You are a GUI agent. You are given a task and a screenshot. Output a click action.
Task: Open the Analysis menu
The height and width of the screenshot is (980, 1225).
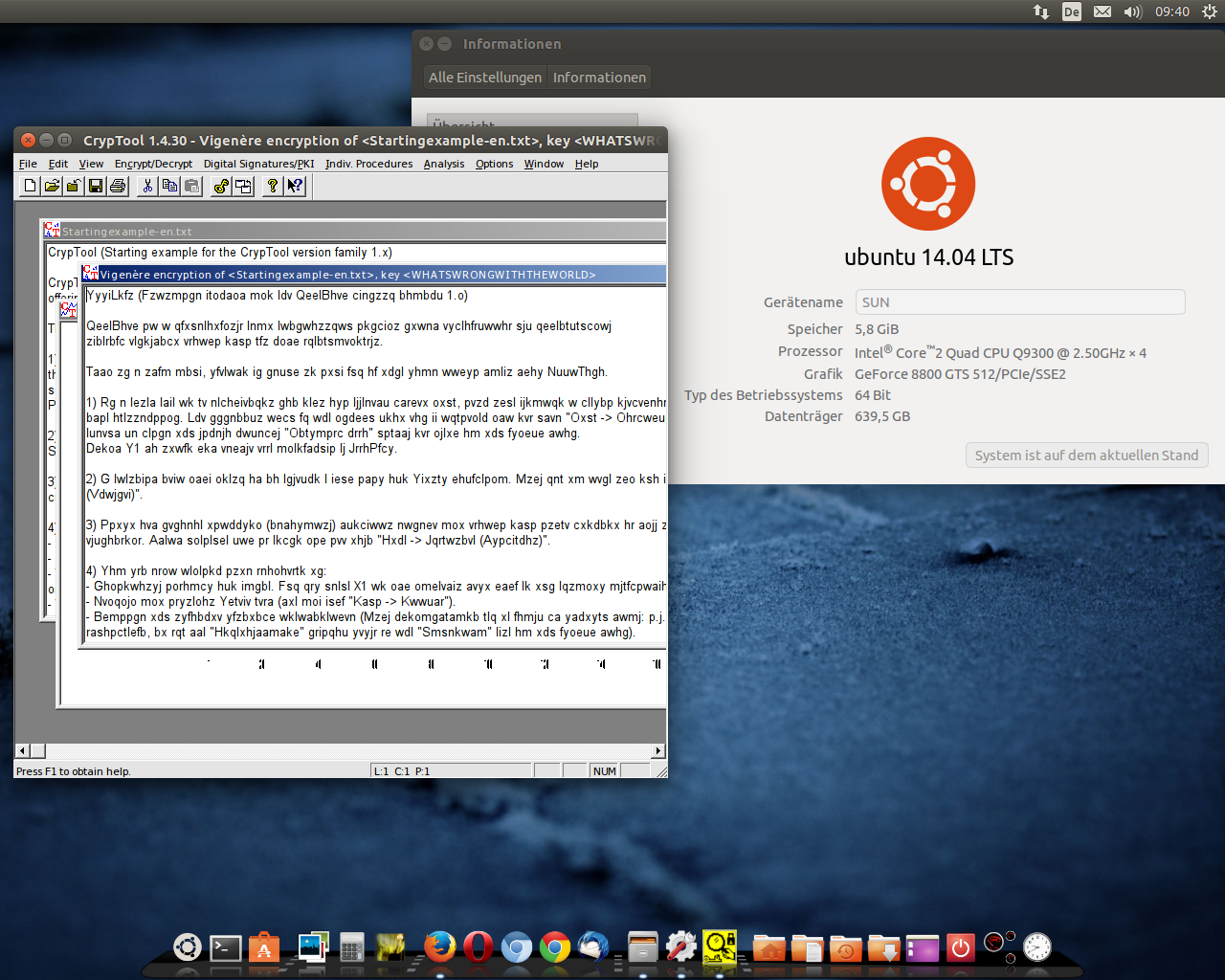coord(444,164)
